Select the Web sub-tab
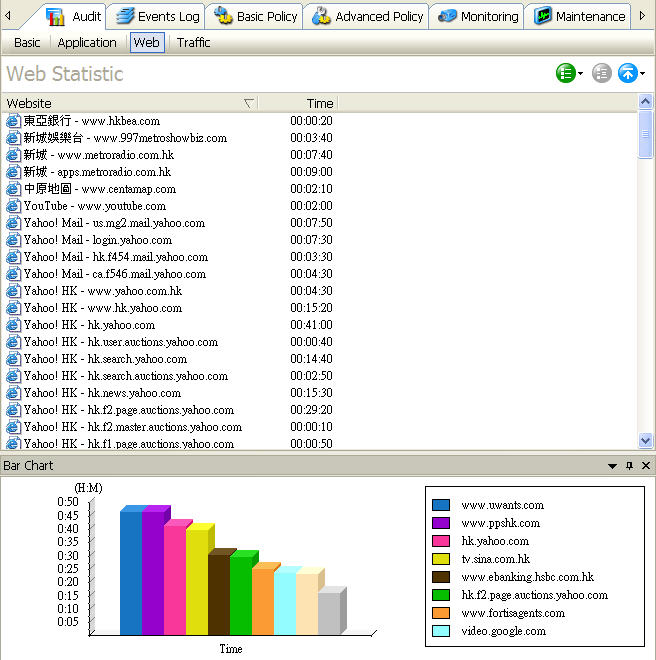This screenshot has height=660, width=656. [147, 43]
